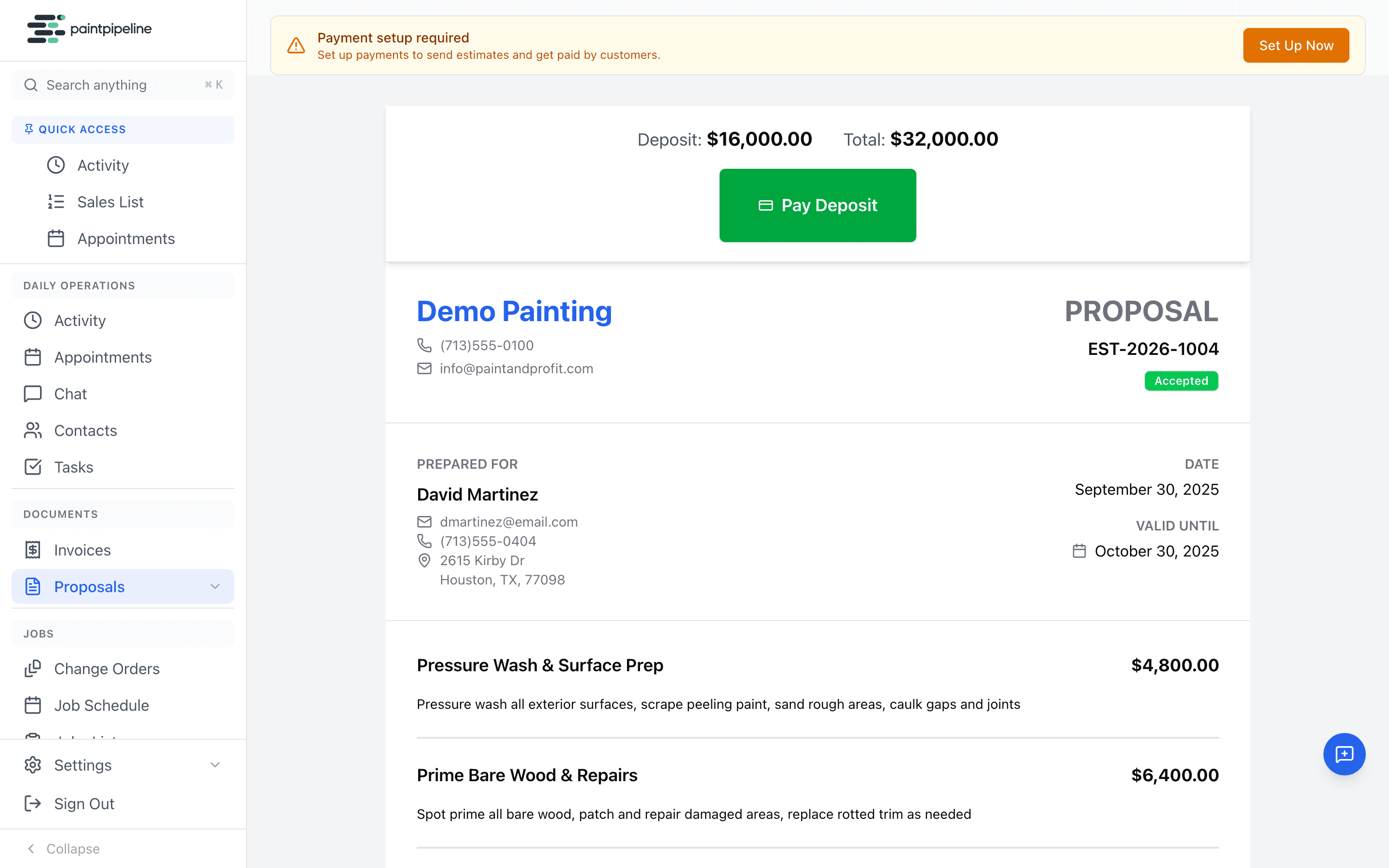This screenshot has height=868, width=1389.
Task: Open Contacts via its people icon
Action: (33, 431)
